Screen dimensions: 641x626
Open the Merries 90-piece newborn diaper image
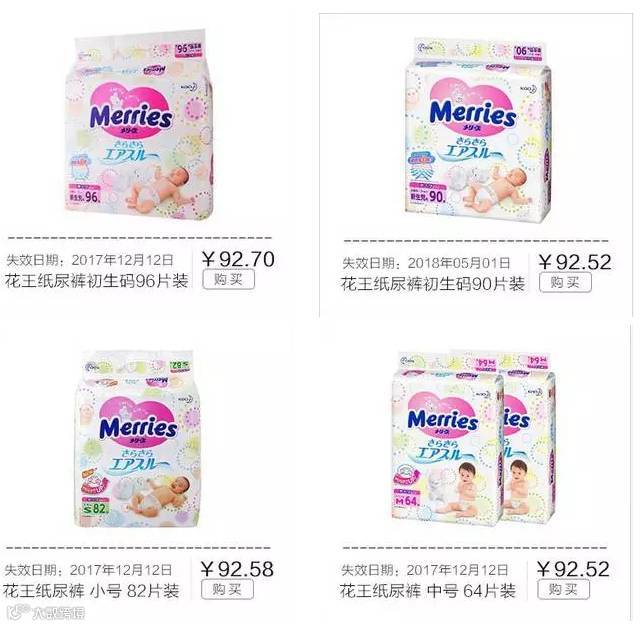(x=478, y=130)
